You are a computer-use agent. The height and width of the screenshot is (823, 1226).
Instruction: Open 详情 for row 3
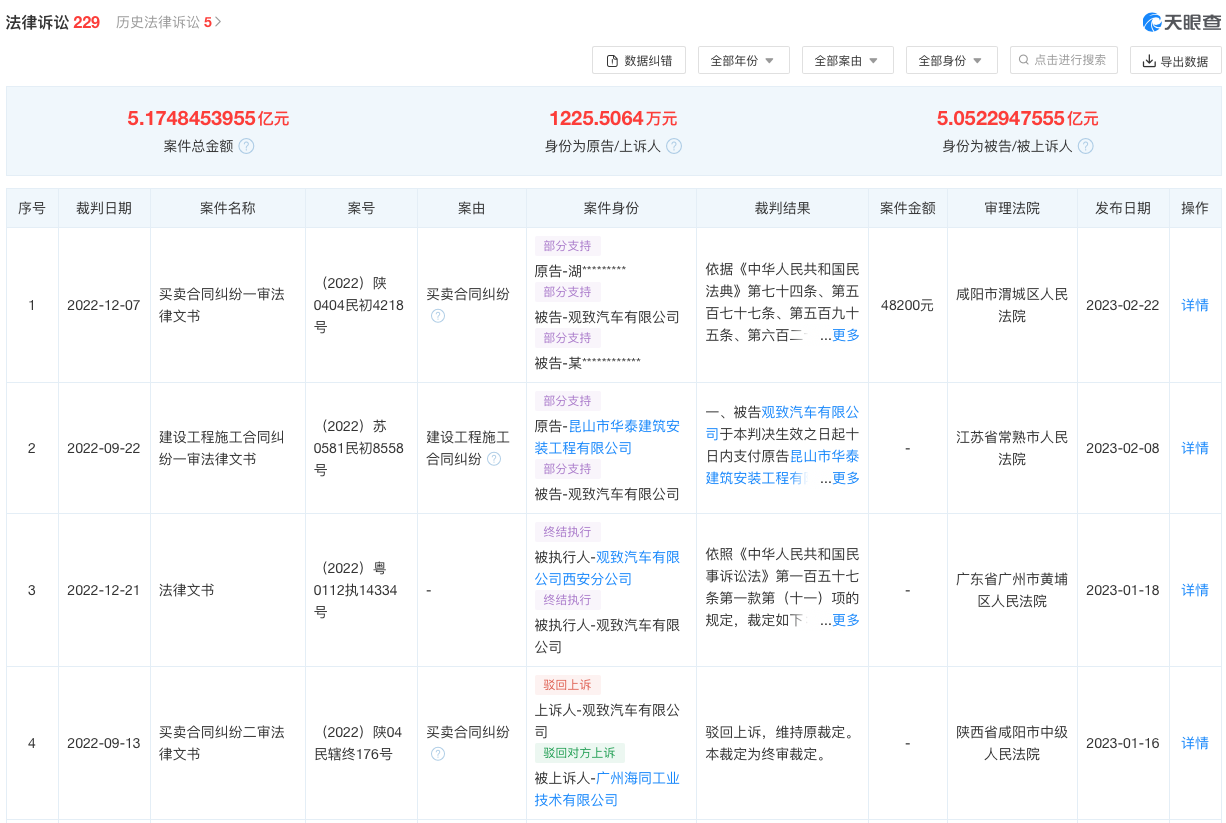click(1195, 590)
